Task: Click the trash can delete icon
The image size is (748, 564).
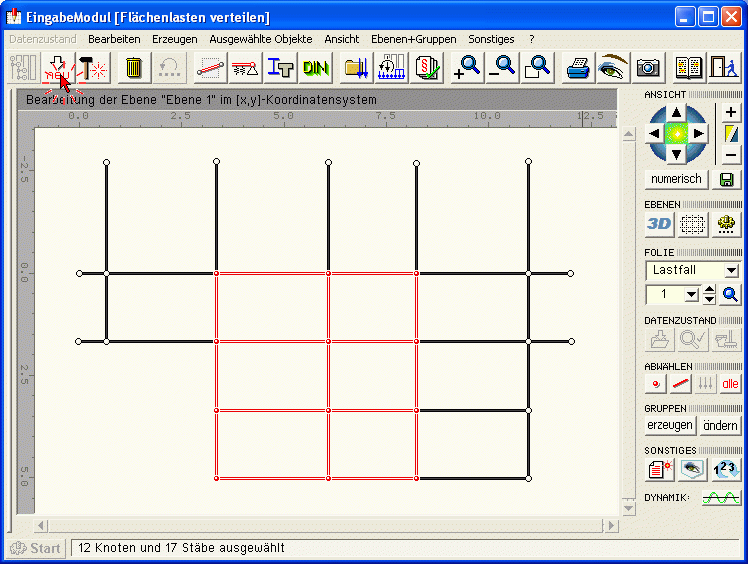Action: [134, 68]
